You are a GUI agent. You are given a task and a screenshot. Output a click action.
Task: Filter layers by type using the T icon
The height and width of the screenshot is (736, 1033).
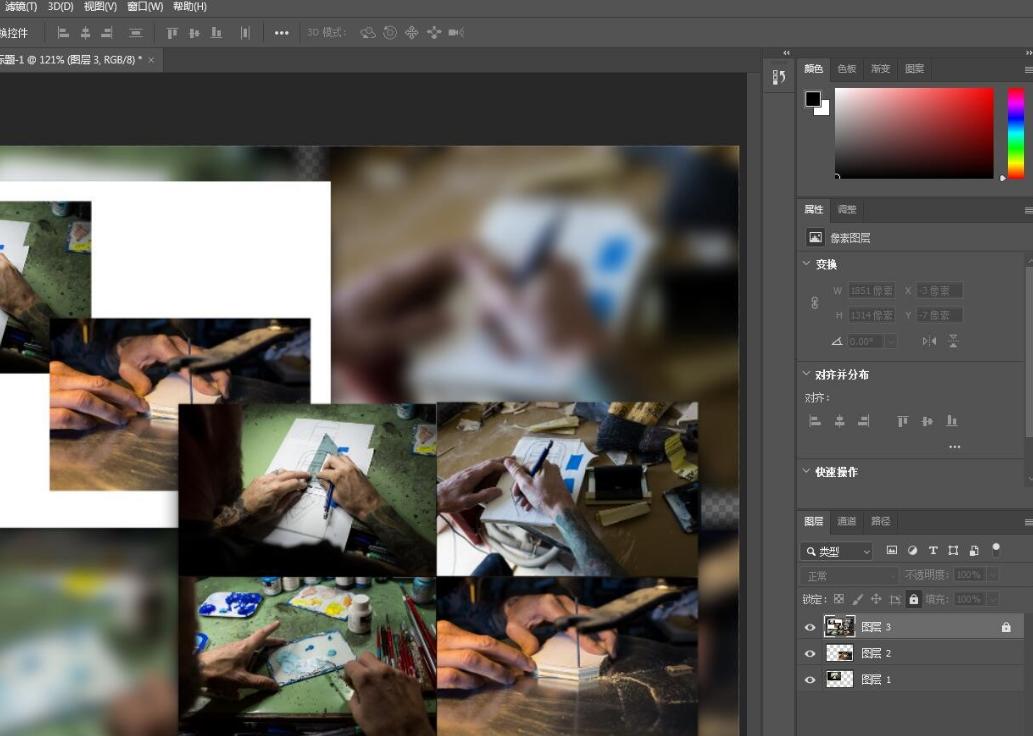[x=933, y=550]
